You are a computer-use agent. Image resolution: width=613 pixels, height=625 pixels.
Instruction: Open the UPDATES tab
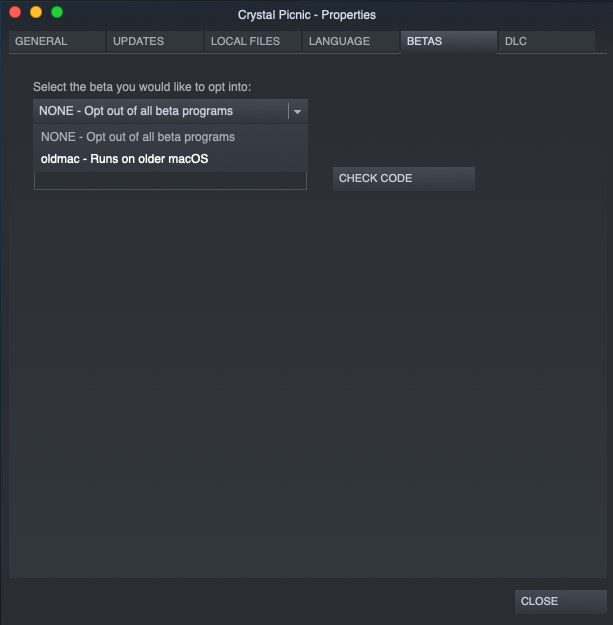point(153,41)
